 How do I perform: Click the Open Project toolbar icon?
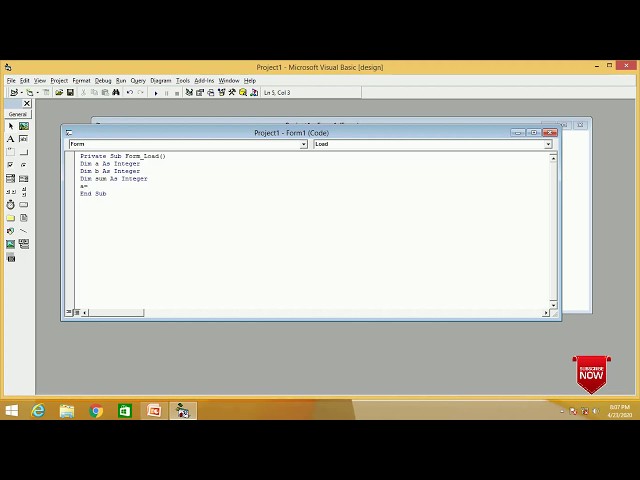coord(59,93)
